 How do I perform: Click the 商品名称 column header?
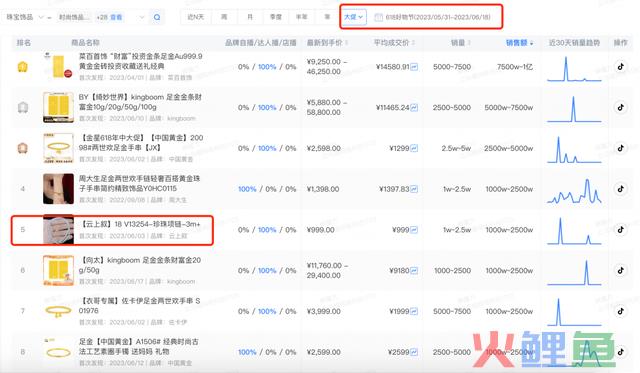pos(85,43)
